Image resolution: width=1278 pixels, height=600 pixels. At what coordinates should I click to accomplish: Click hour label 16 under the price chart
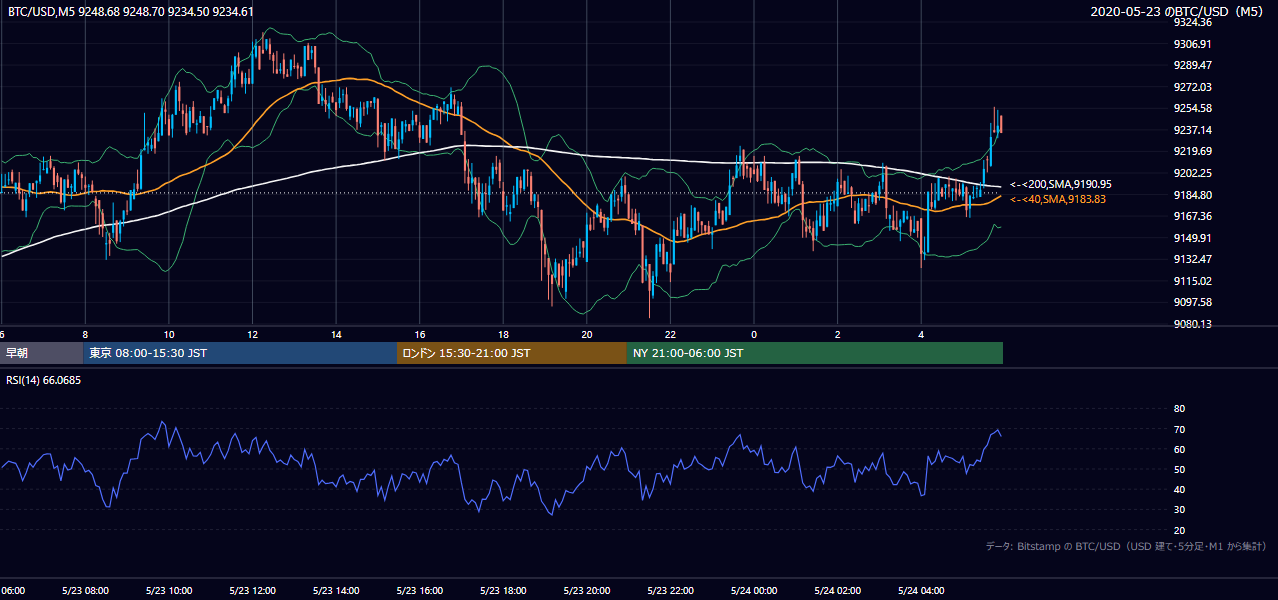[x=420, y=335]
